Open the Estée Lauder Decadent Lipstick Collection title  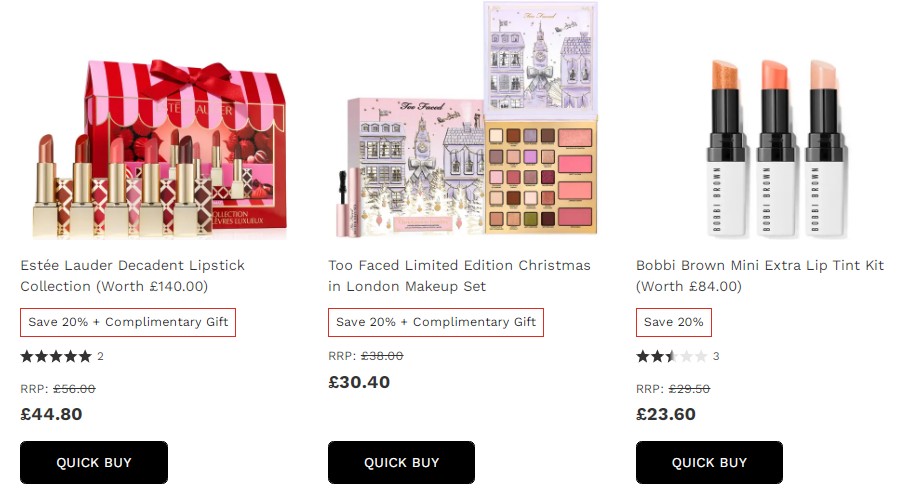(x=133, y=276)
